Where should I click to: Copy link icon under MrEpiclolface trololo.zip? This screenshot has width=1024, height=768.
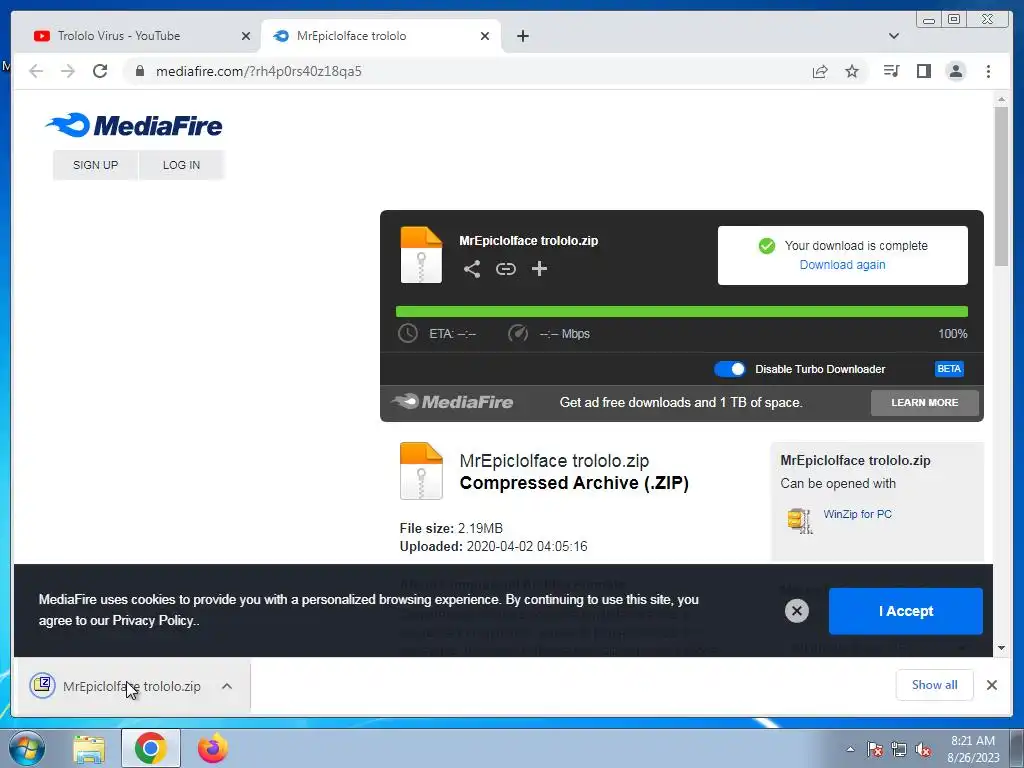[x=505, y=269]
